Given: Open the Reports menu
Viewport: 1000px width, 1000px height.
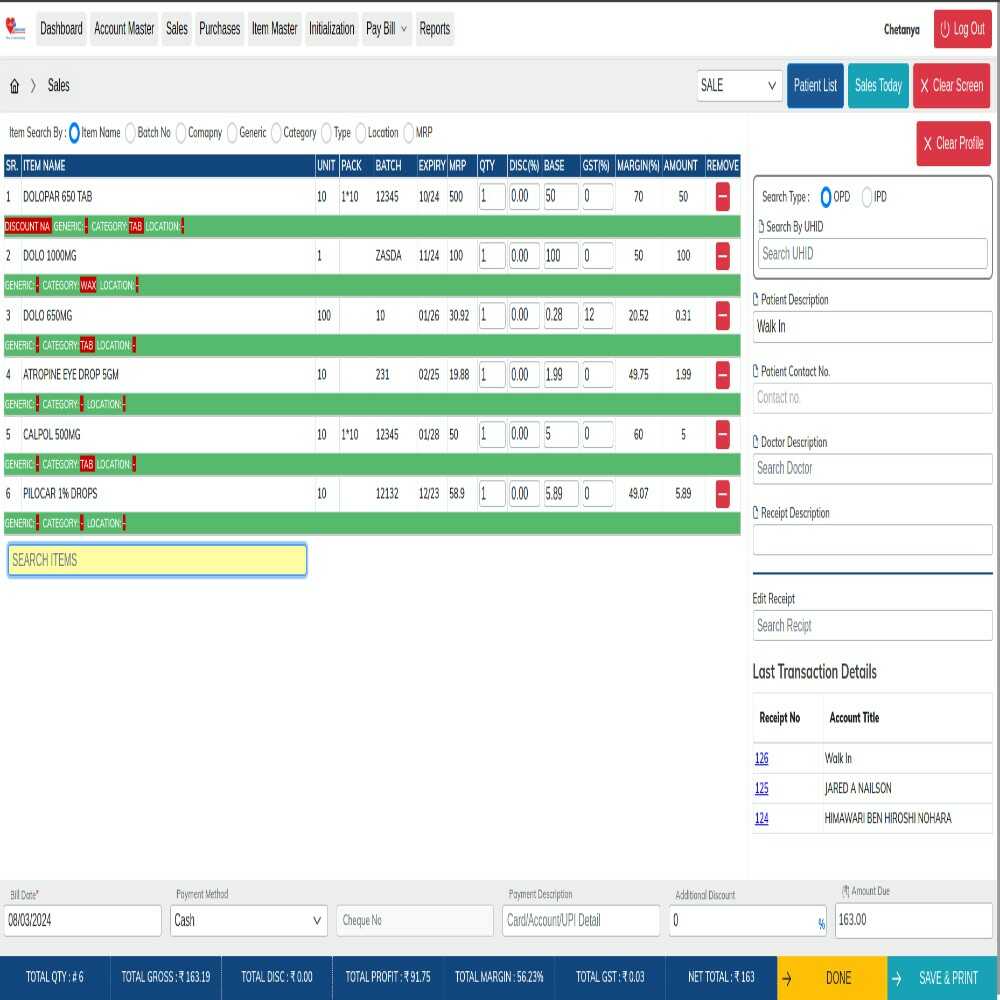Looking at the screenshot, I should (434, 29).
